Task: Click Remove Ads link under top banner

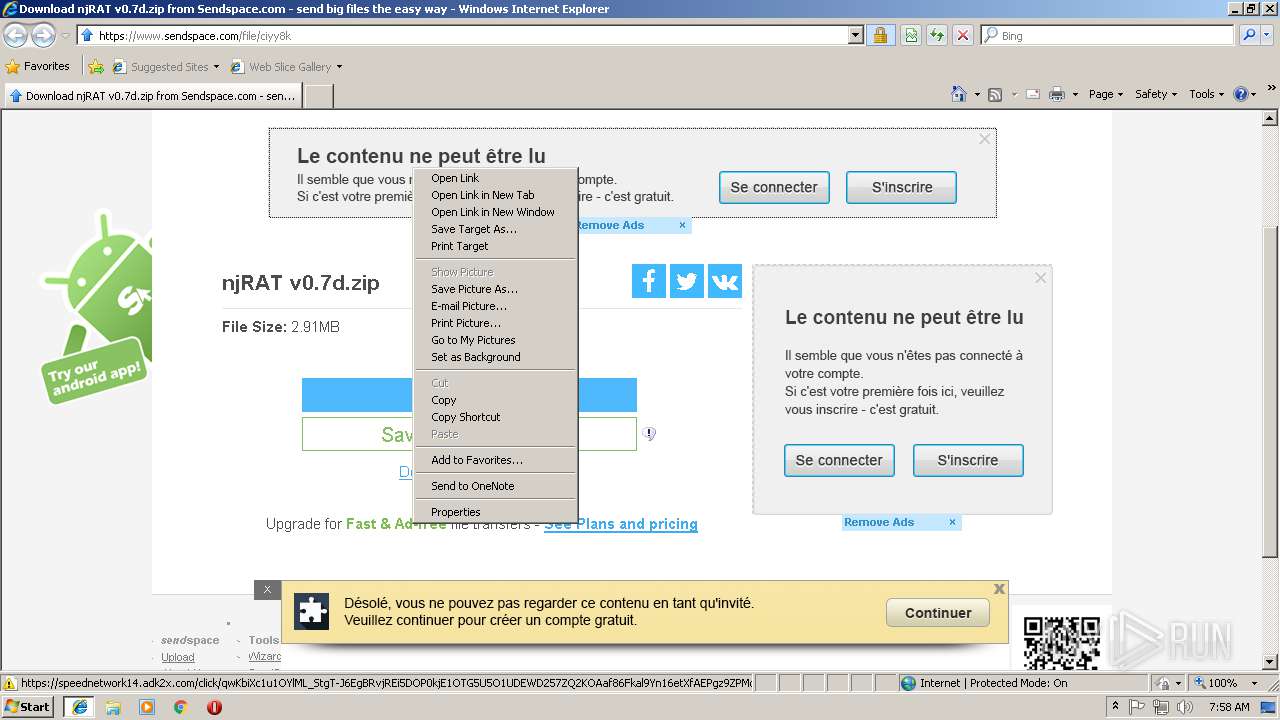Action: click(610, 225)
